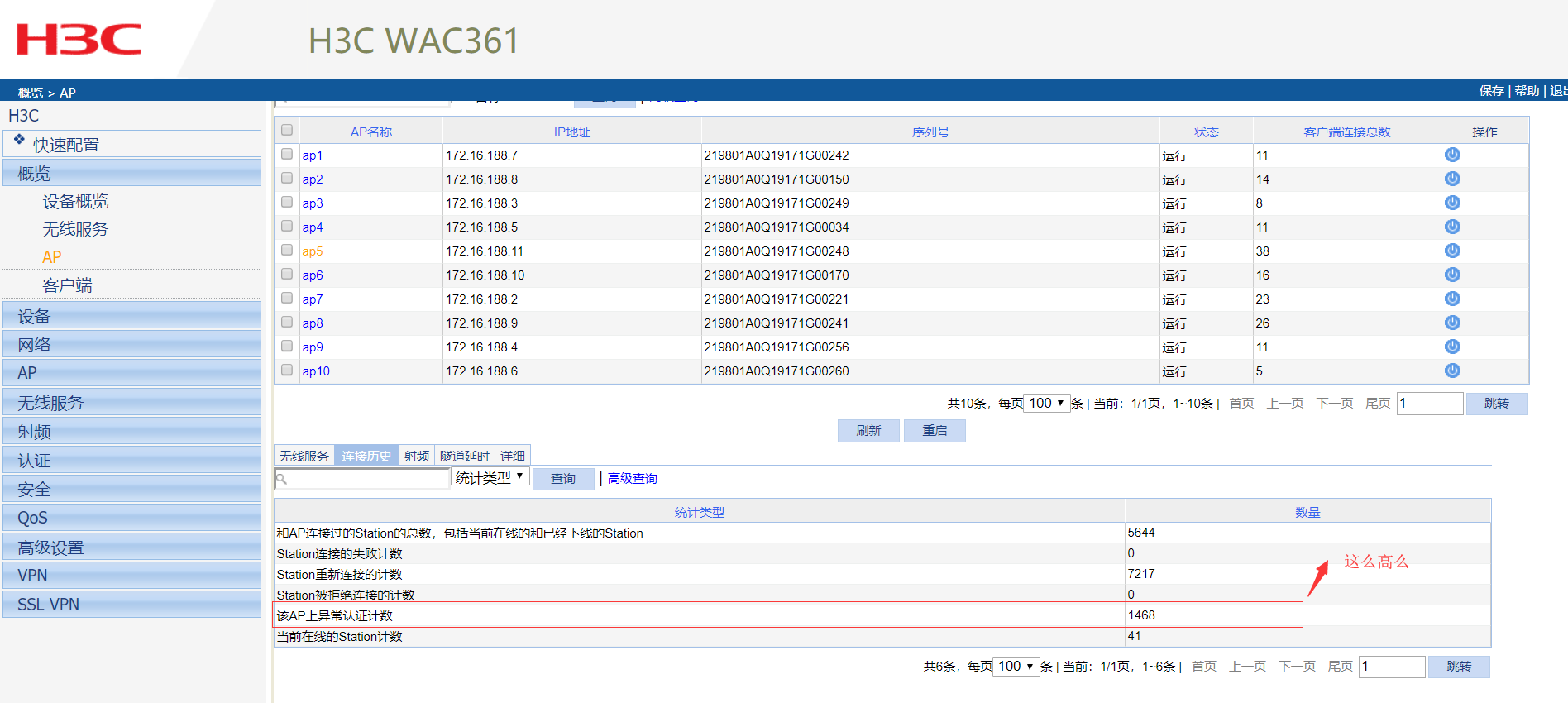Viewport: 1568px width, 703px height.
Task: Check the box for ap1
Action: (287, 154)
